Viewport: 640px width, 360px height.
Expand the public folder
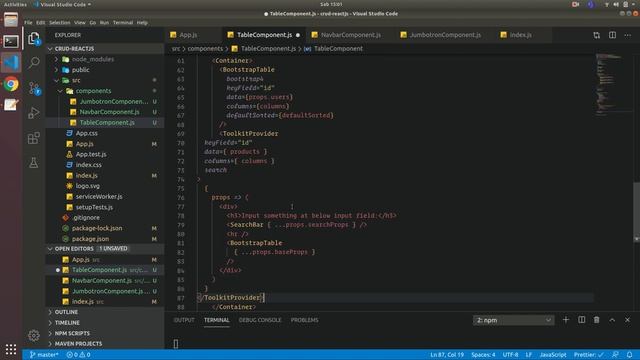pyautogui.click(x=106, y=70)
